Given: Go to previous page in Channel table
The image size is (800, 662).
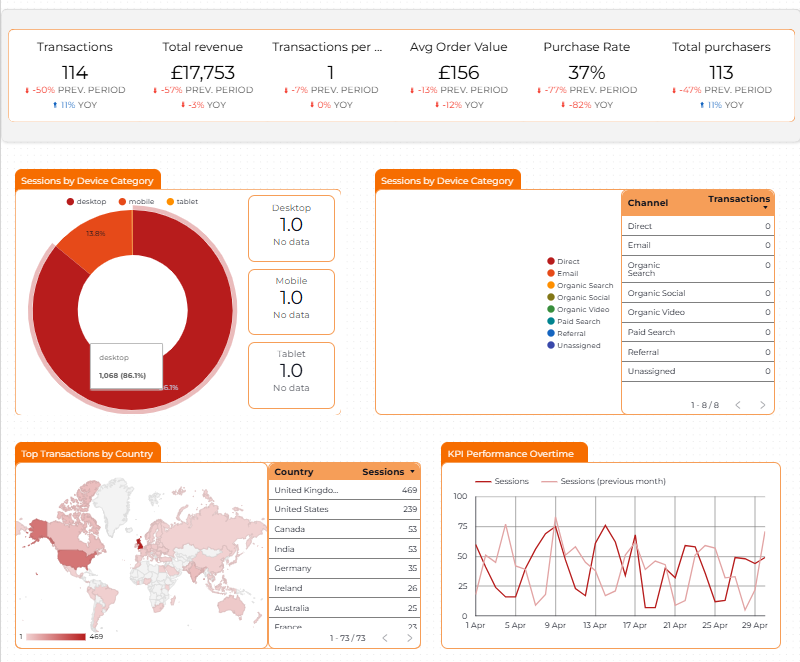Looking at the screenshot, I should (x=738, y=405).
